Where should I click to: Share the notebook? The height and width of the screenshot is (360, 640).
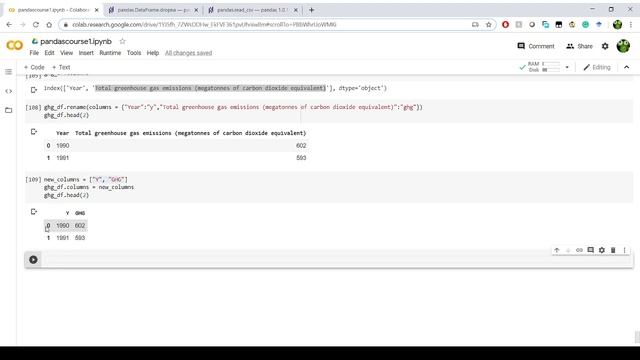coord(579,46)
